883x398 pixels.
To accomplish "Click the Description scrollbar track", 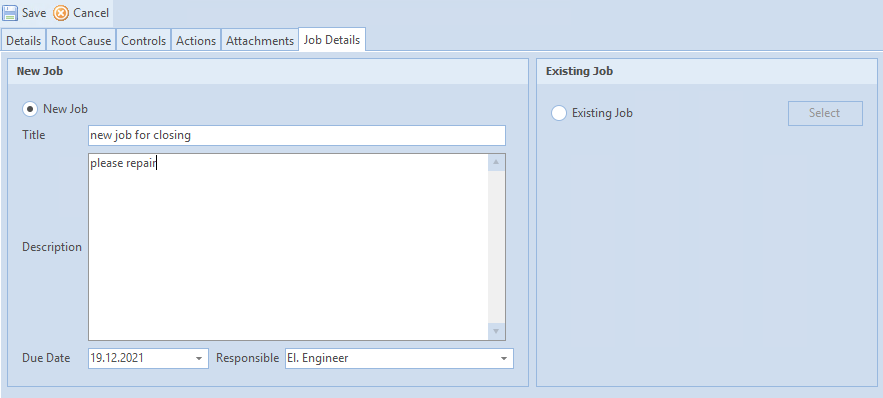I will point(496,247).
